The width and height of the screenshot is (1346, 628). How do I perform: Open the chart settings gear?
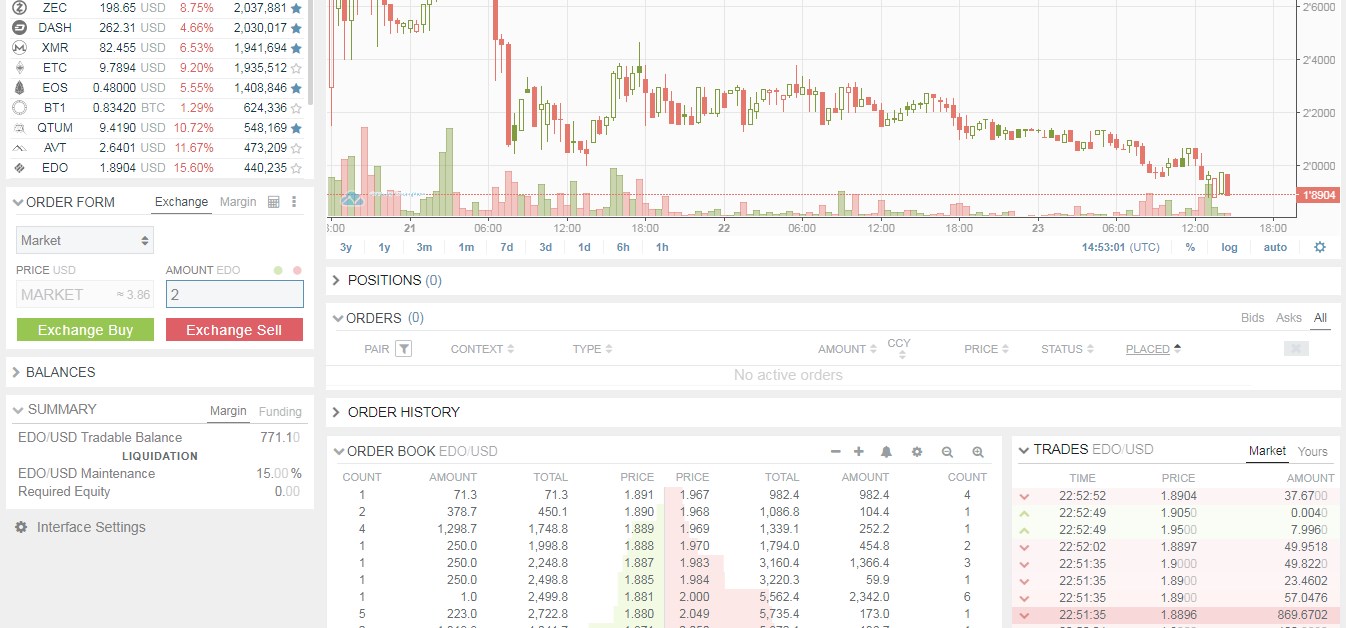coord(1320,246)
